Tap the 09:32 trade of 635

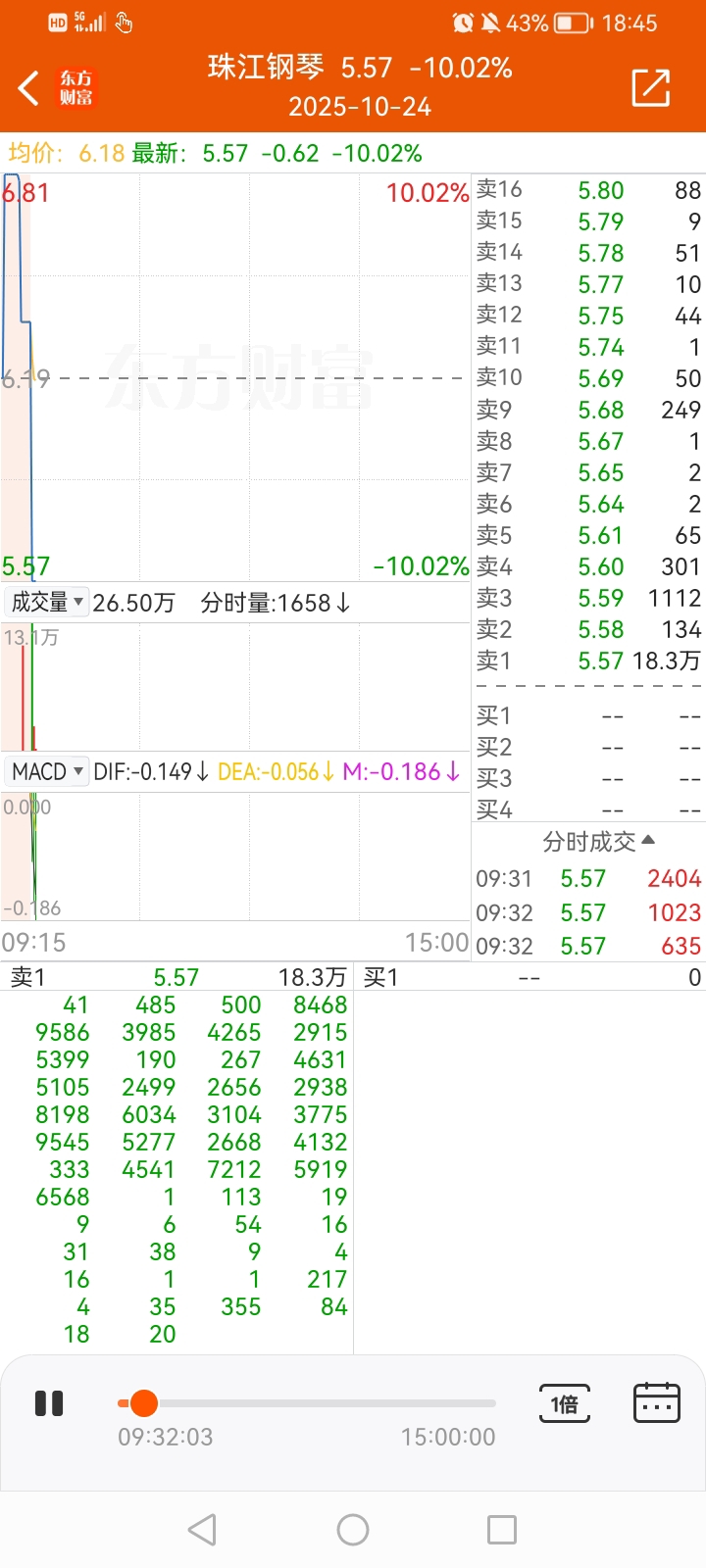(588, 946)
